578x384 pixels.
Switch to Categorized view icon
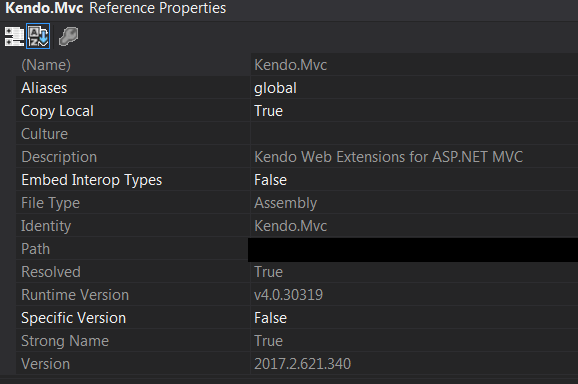(x=14, y=36)
